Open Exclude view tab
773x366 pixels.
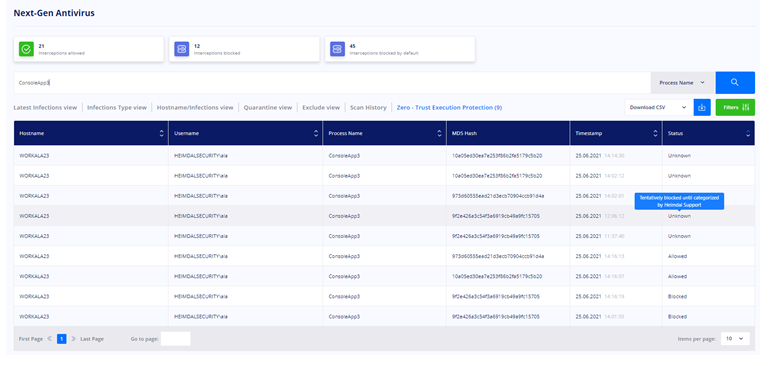tap(321, 108)
